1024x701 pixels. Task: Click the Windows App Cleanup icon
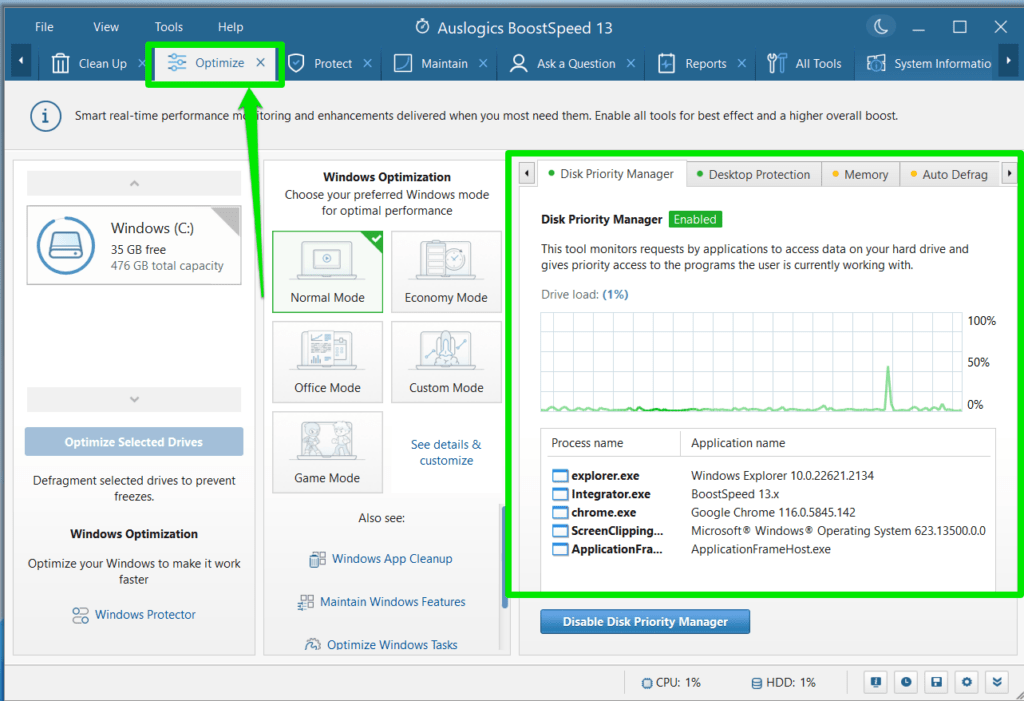tap(317, 559)
